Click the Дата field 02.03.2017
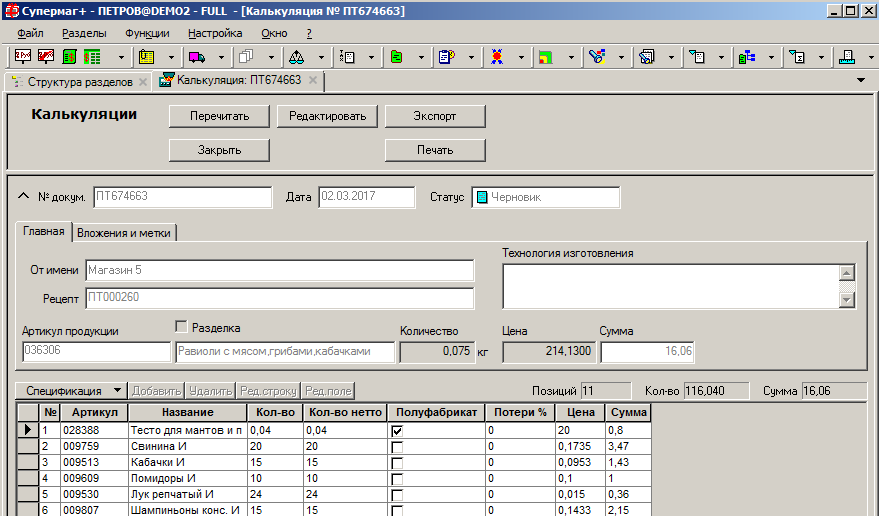Screen dimensions: 879x516 [x=367, y=197]
